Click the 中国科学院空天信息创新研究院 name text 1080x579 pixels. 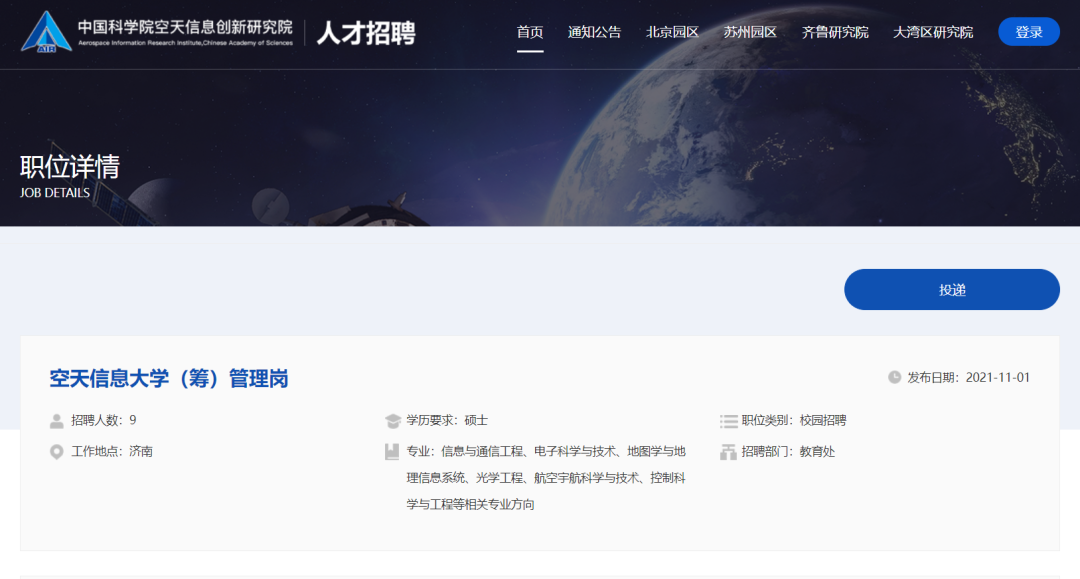185,27
